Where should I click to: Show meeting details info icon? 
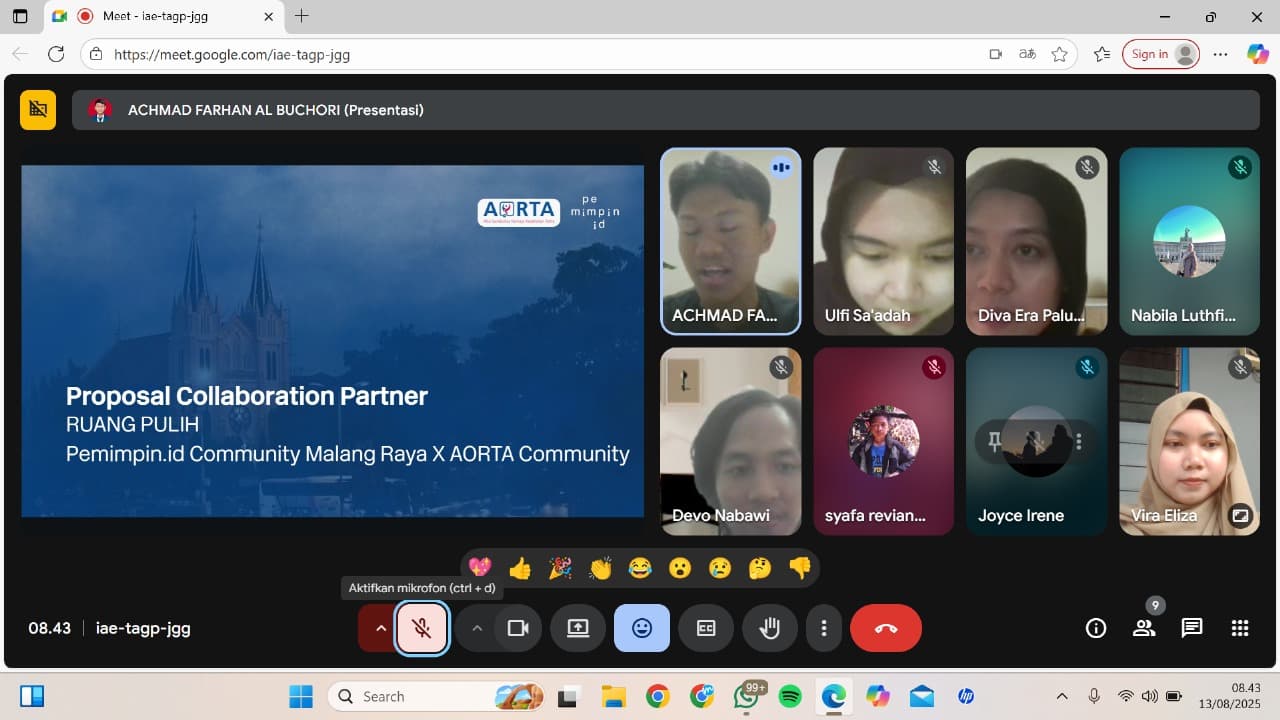[x=1096, y=628]
